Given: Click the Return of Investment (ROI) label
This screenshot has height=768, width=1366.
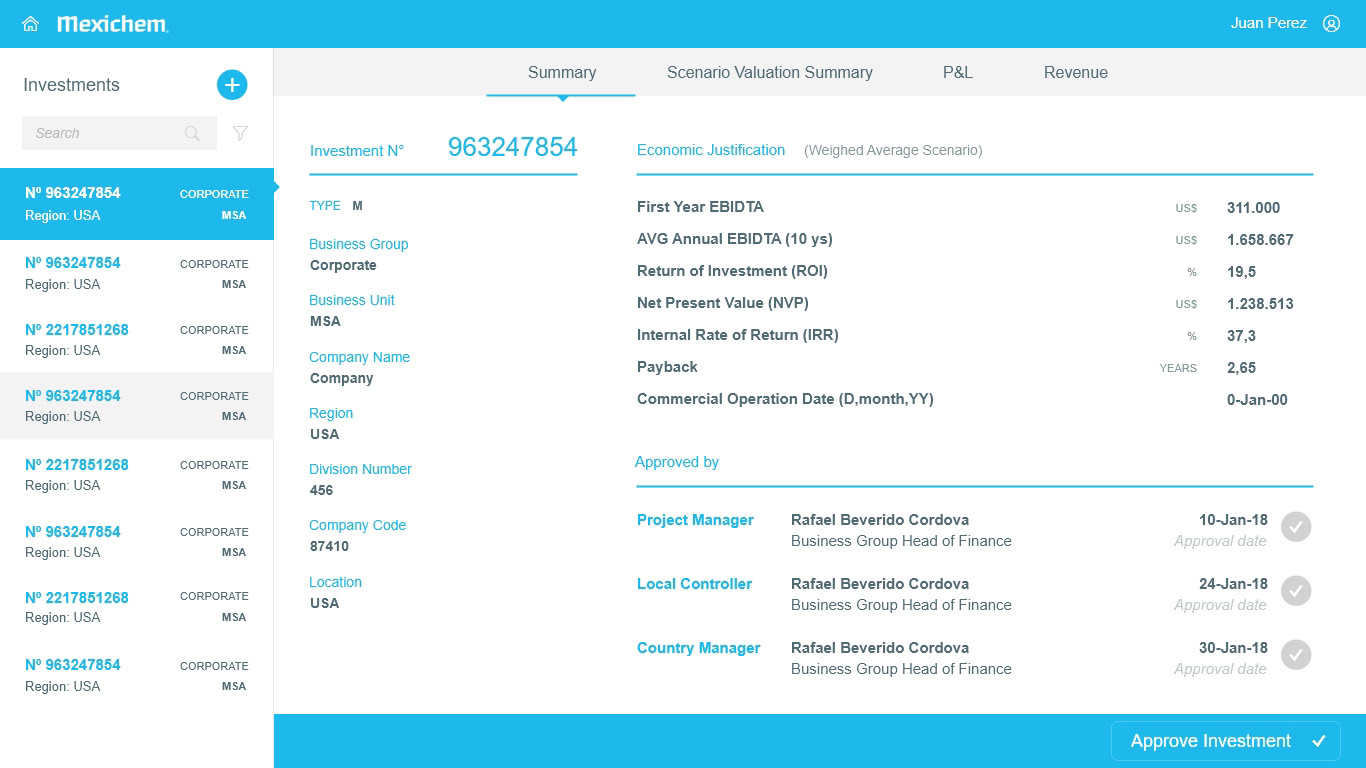Looking at the screenshot, I should point(732,271).
